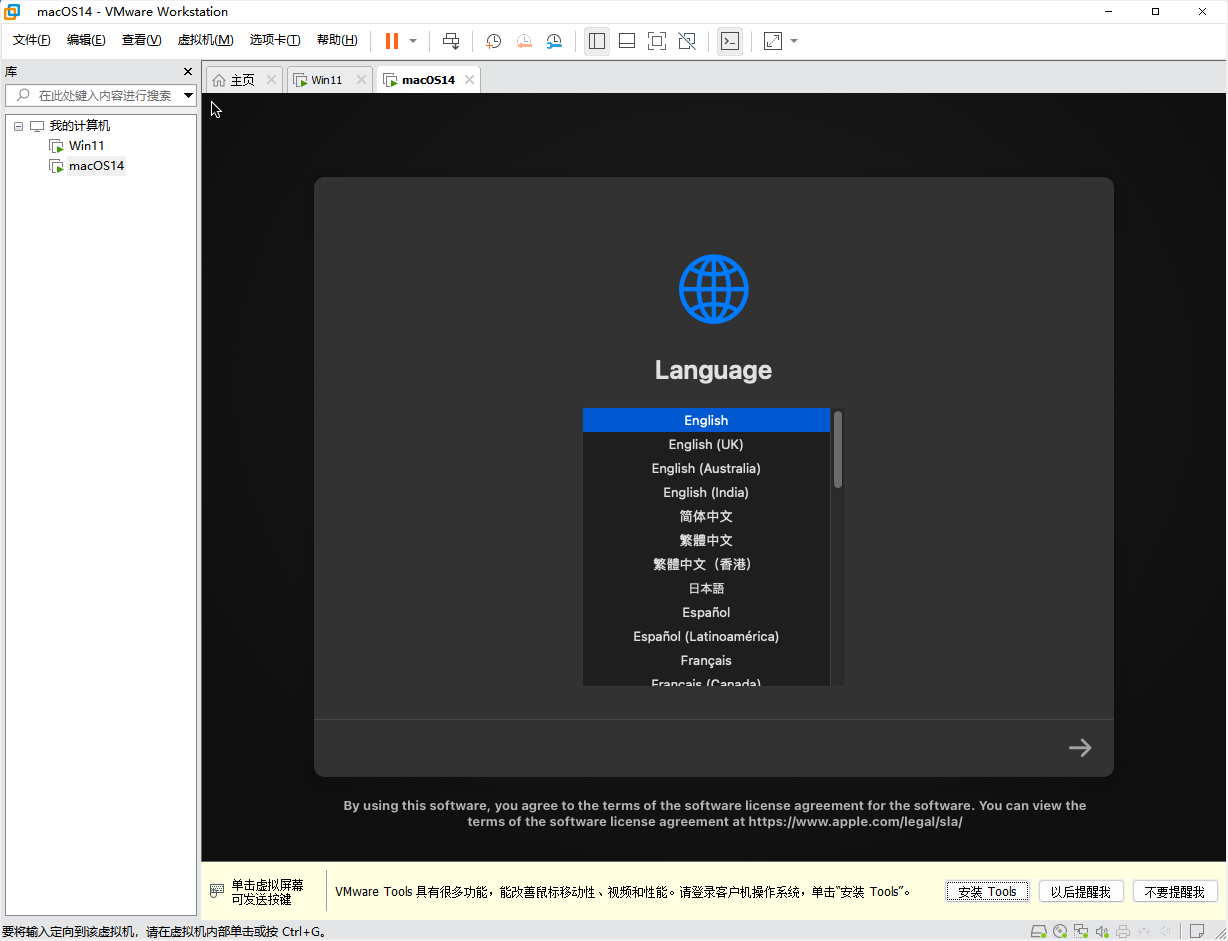This screenshot has height=941, width=1228.
Task: Choose Français language
Action: [x=706, y=660]
